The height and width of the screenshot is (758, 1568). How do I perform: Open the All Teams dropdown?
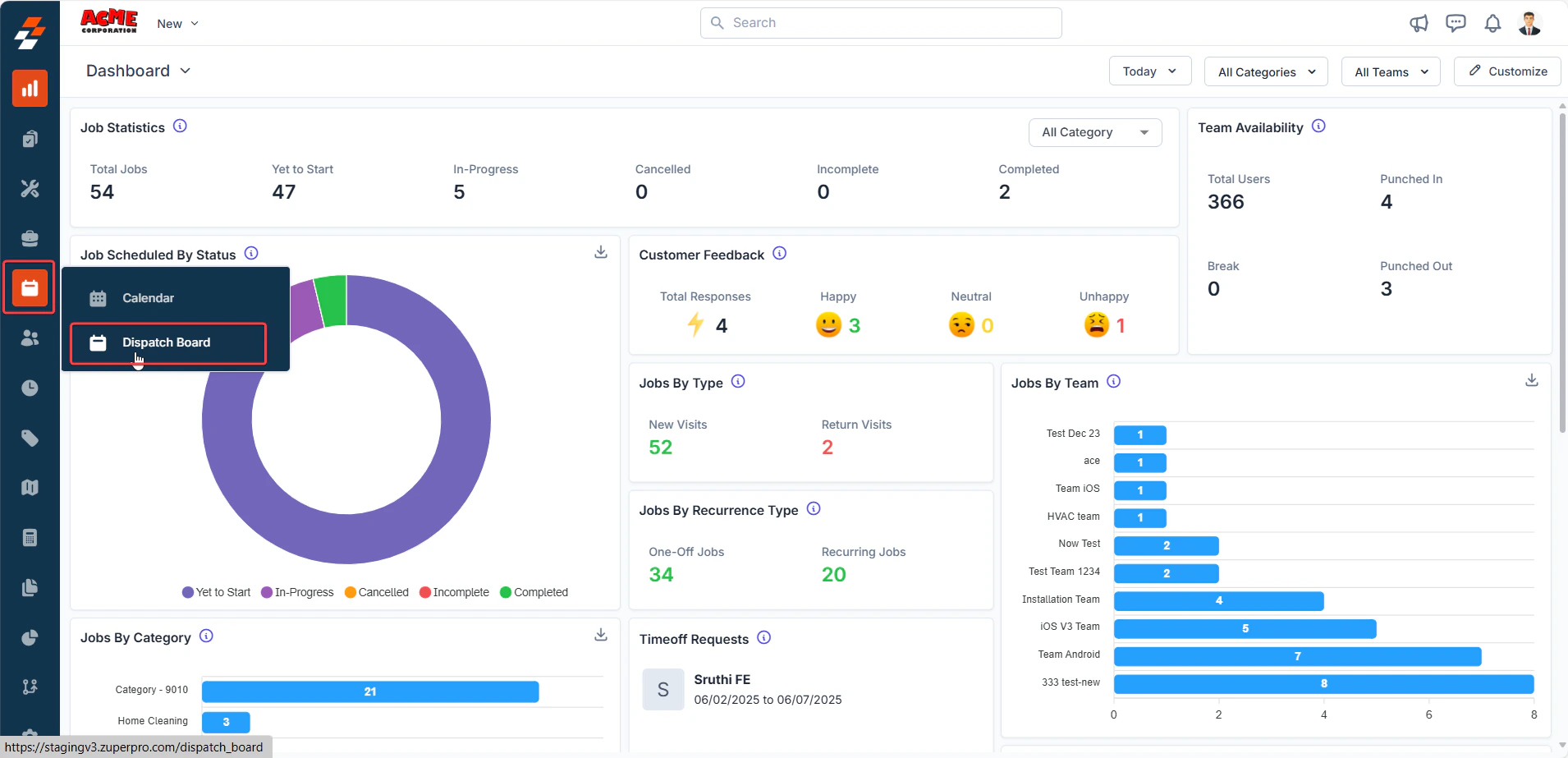coord(1391,71)
